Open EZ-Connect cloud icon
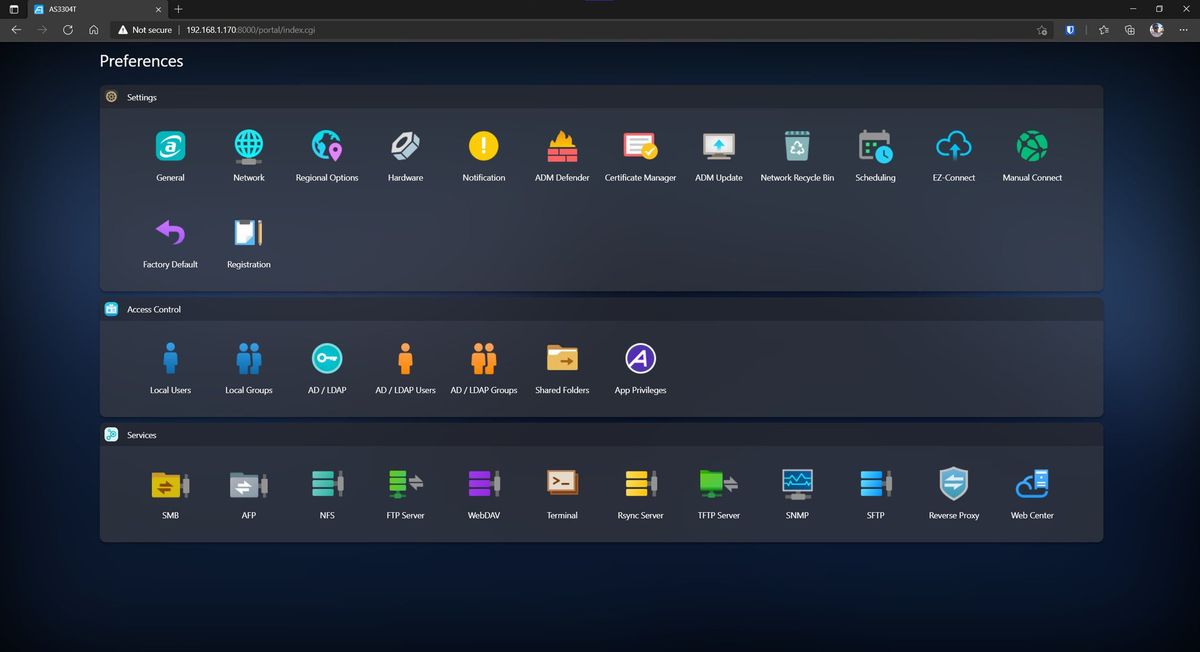 954,146
